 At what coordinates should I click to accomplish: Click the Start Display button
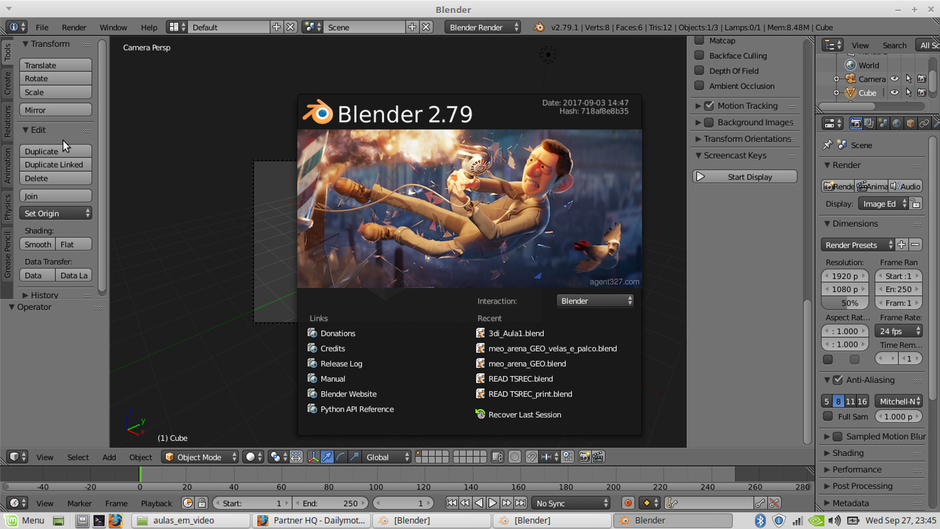pyautogui.click(x=746, y=177)
